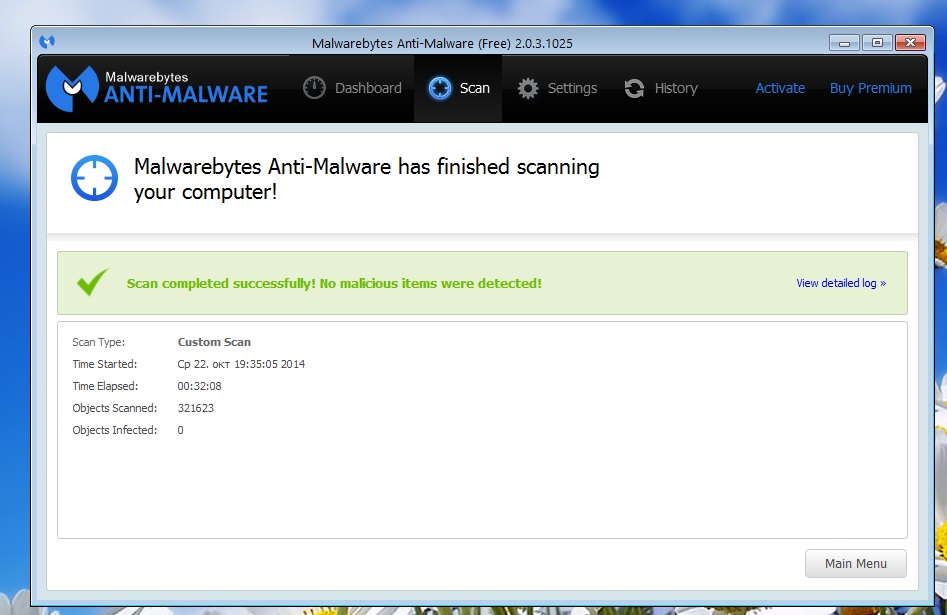Click the 'has finished scanning your computer!' heading
947x615 pixels.
(x=366, y=179)
